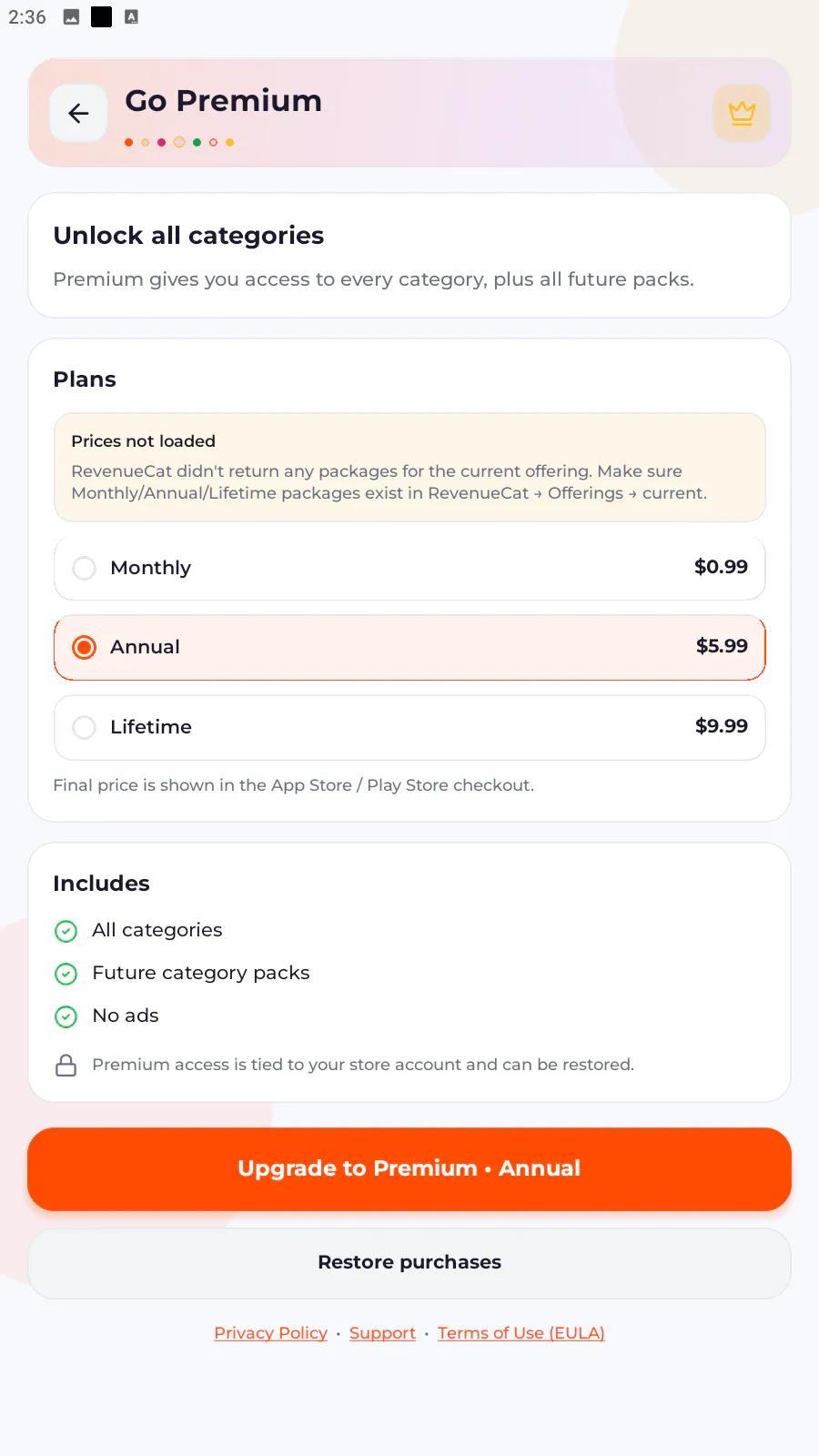This screenshot has height=1456, width=819.
Task: Tap the Restore purchases button
Action: click(x=409, y=1263)
